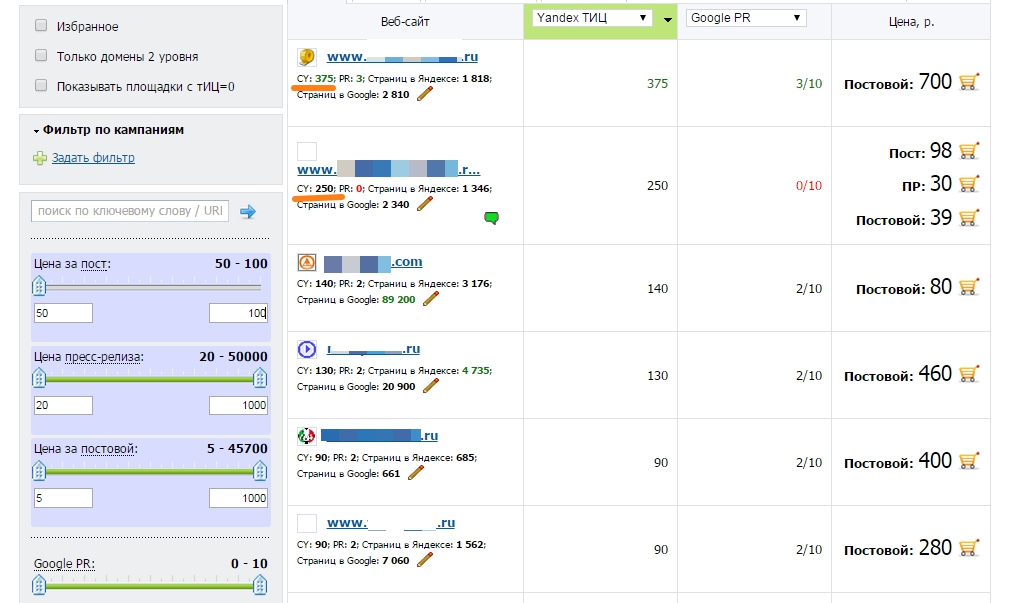Screen dimensions: 1013x603
Task: Add ПР 30 to cart
Action: point(968,184)
